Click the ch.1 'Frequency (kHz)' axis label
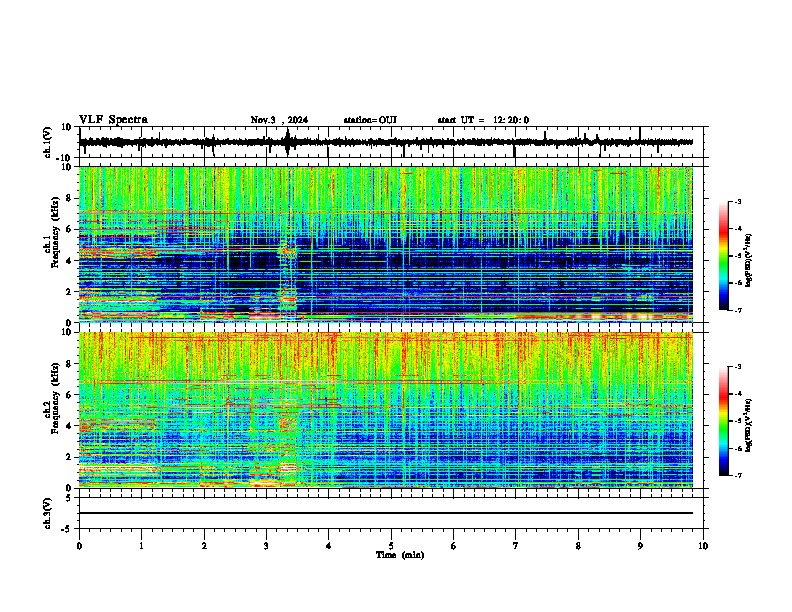 click(x=55, y=233)
